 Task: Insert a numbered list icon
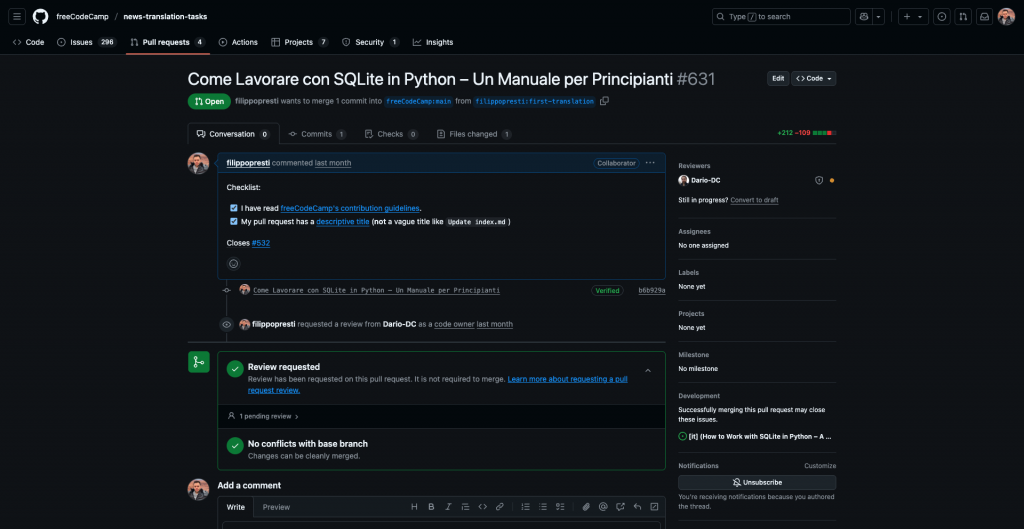tap(526, 507)
